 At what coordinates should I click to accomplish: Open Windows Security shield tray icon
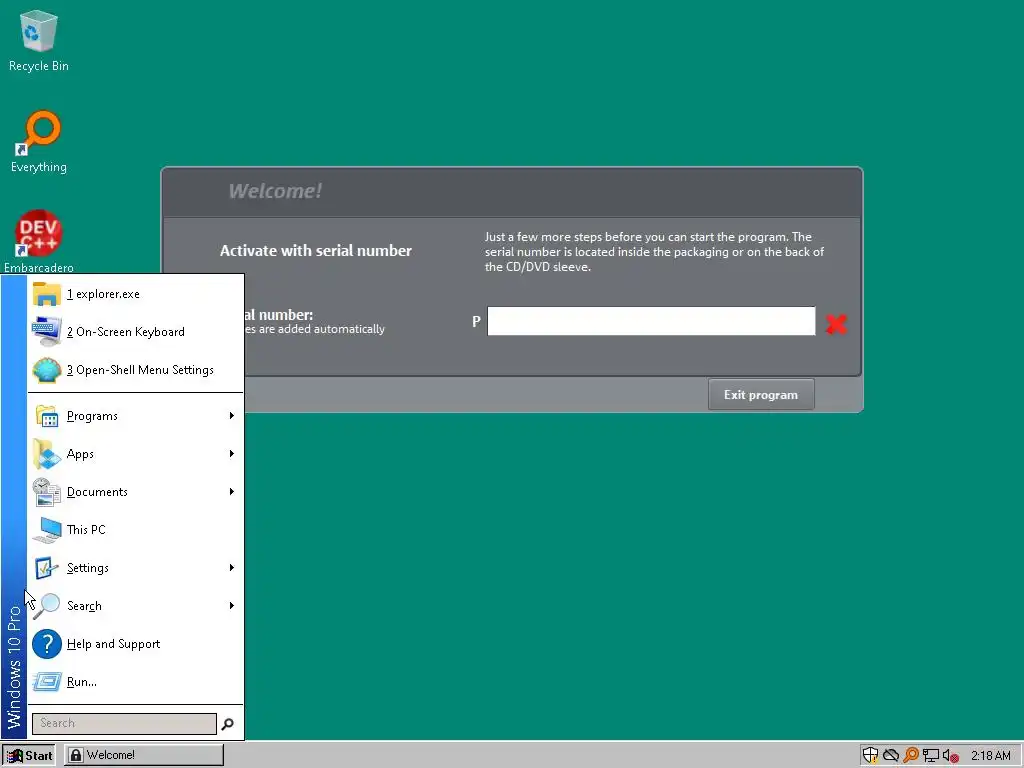[x=870, y=755]
